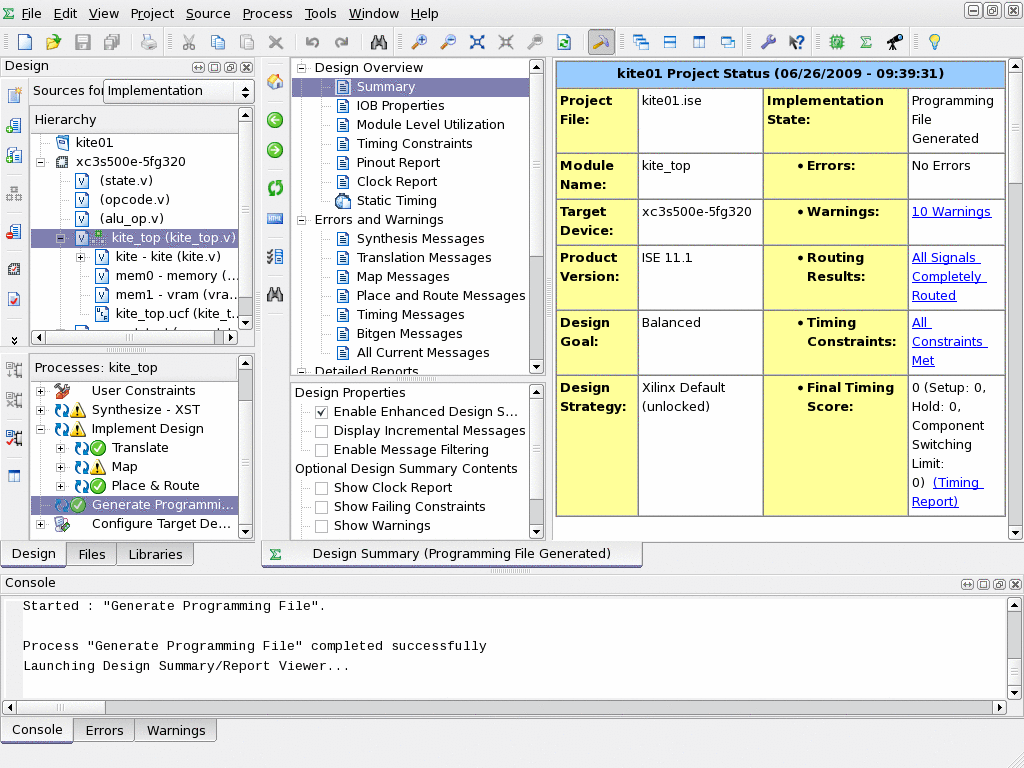1024x768 pixels.
Task: Expand the kite - kite (kite.v) node
Action: (x=80, y=257)
